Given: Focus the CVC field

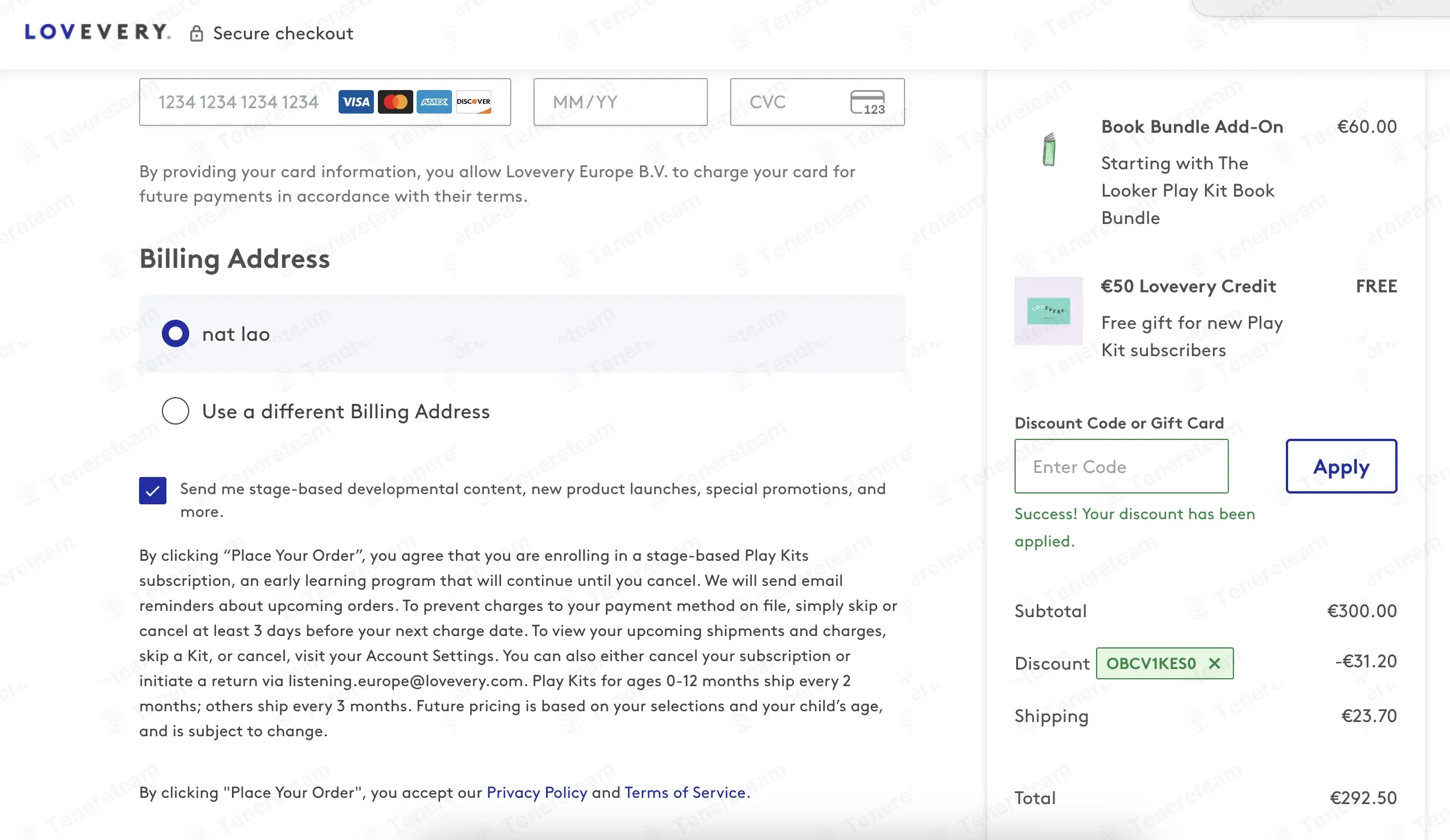Looking at the screenshot, I should [817, 102].
